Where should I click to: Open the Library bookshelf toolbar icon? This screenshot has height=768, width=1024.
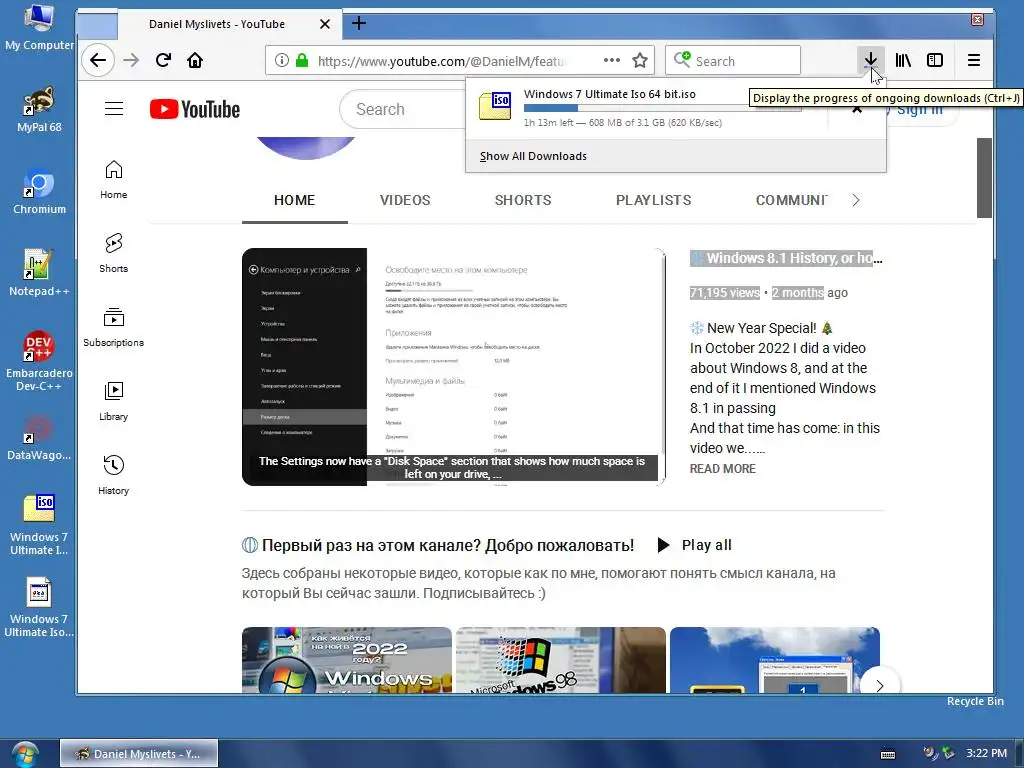click(903, 61)
